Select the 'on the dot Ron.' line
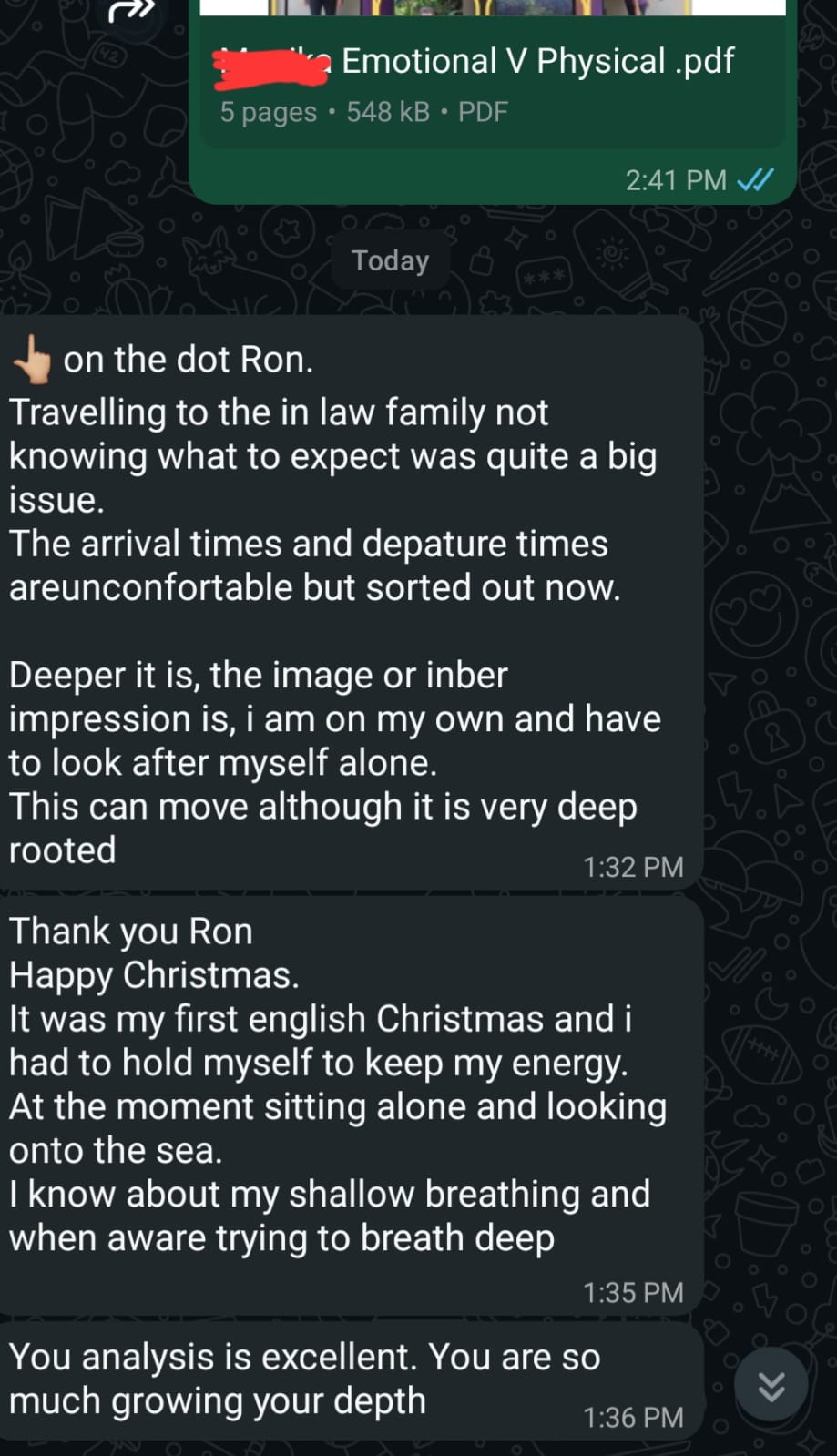837x1456 pixels. (188, 360)
